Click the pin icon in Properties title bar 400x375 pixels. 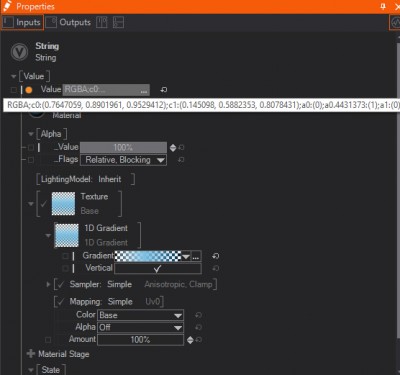(x=383, y=6)
